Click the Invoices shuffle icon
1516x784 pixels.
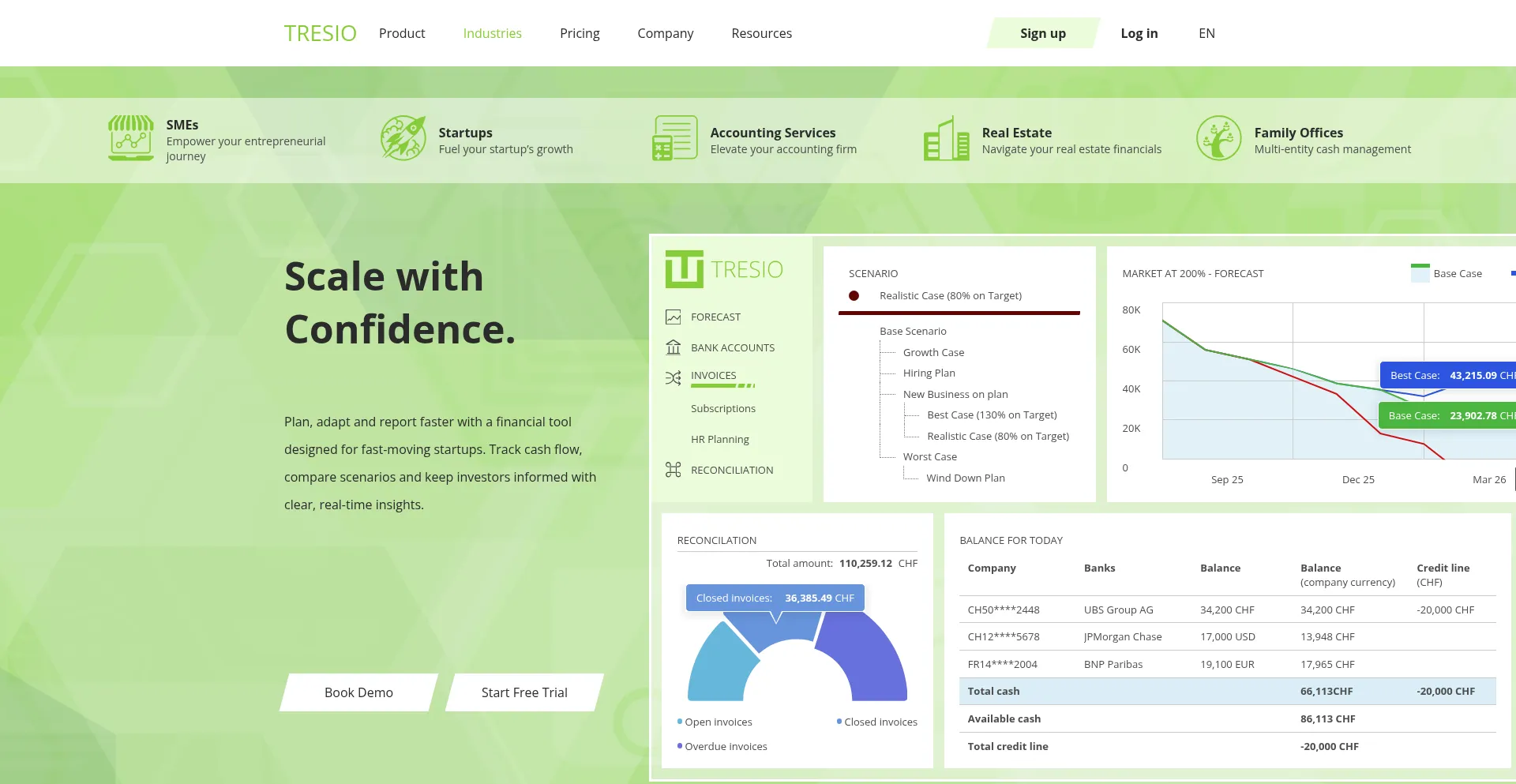[674, 378]
